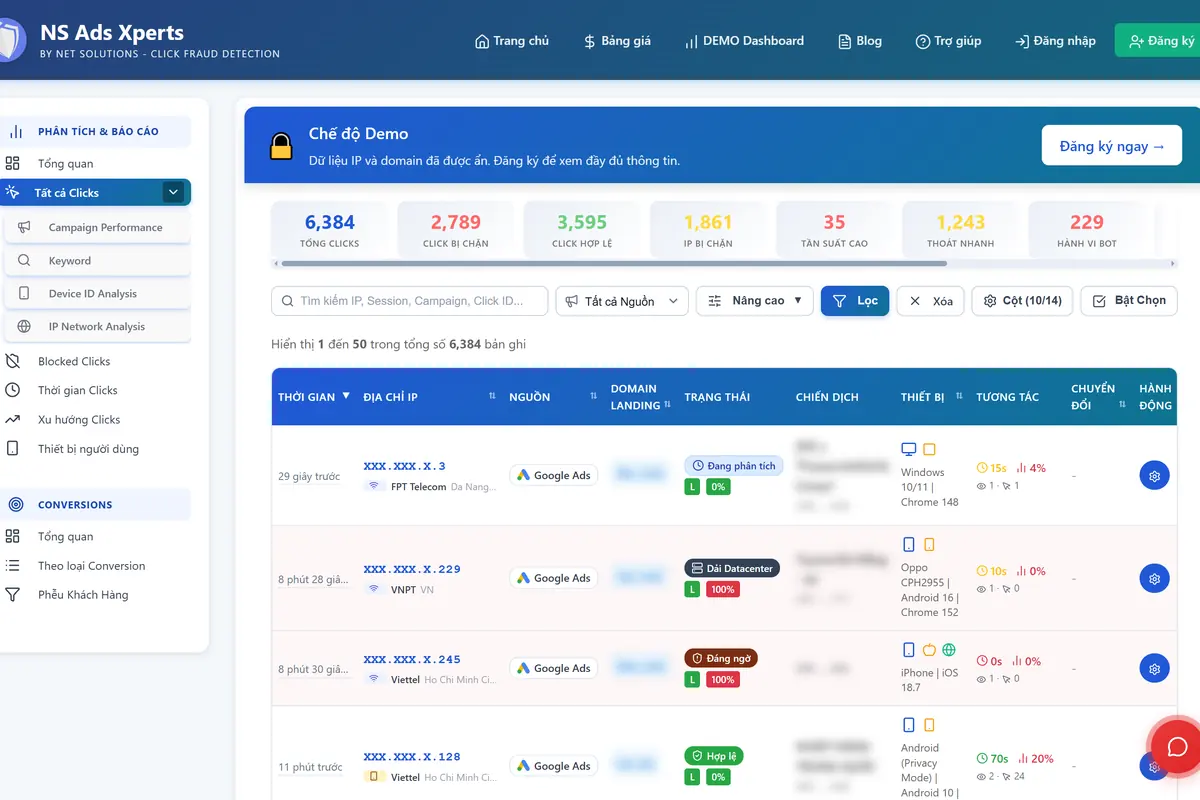
Task: Open Keyword submenu item
Action: 98,261
